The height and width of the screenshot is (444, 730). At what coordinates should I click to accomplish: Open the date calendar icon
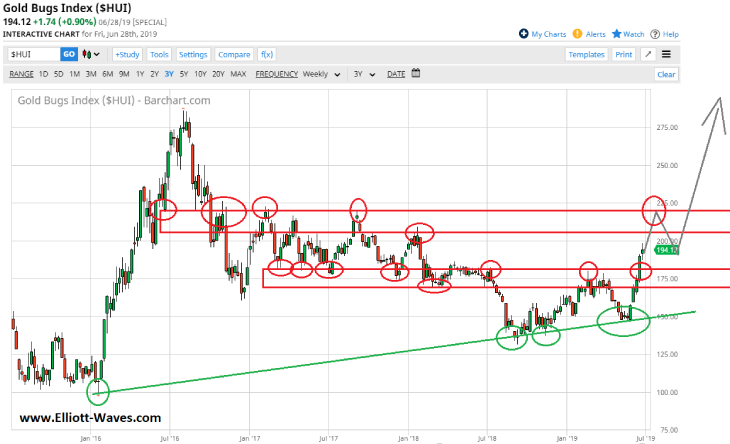click(415, 73)
